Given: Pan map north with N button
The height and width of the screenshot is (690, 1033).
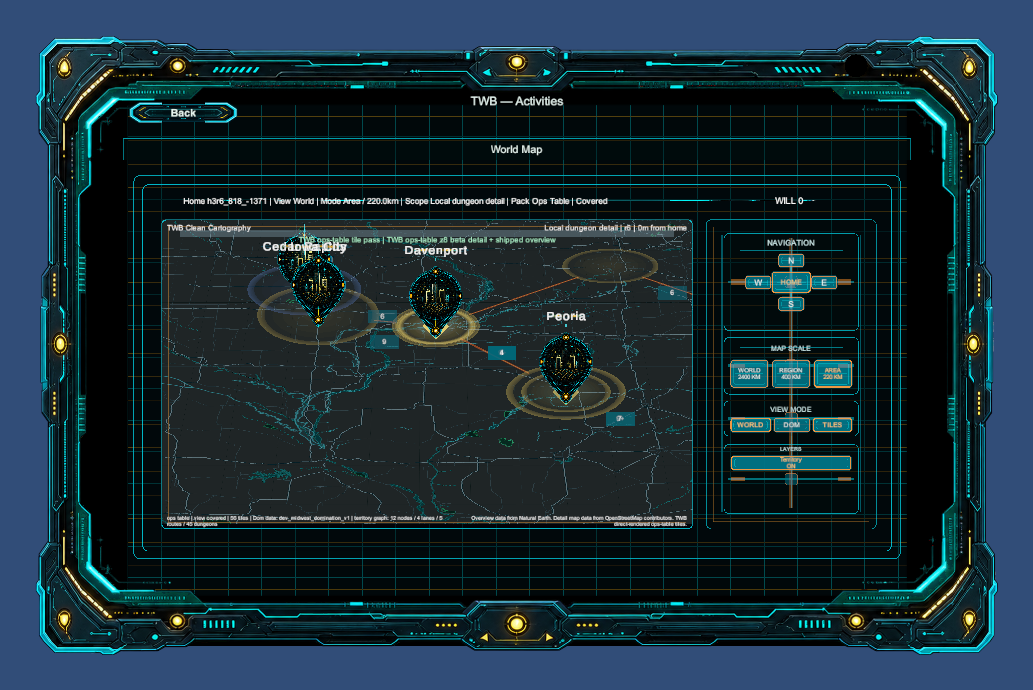Looking at the screenshot, I should click(x=791, y=261).
